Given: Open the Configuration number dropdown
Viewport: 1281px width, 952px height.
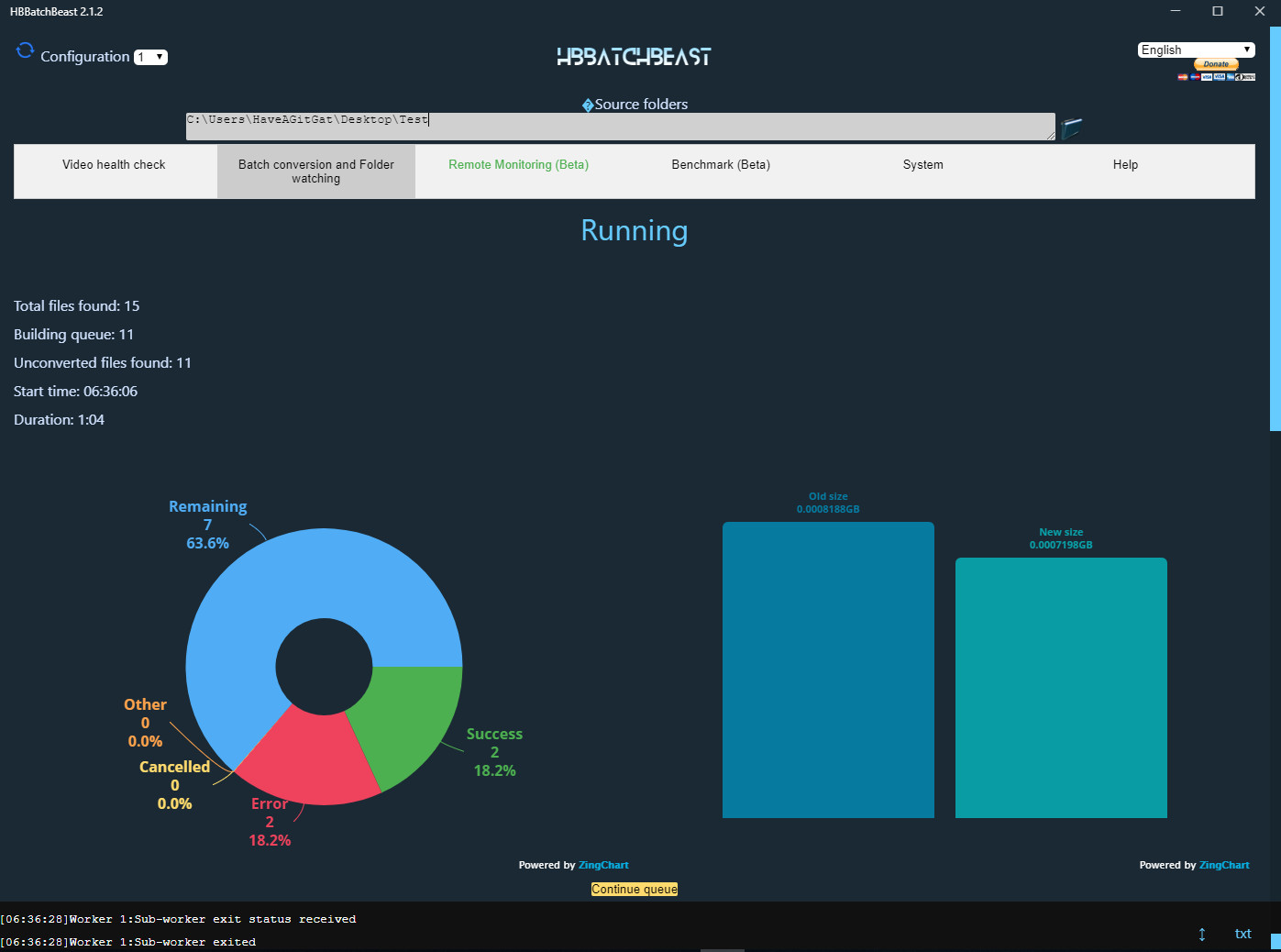Looking at the screenshot, I should coord(150,57).
